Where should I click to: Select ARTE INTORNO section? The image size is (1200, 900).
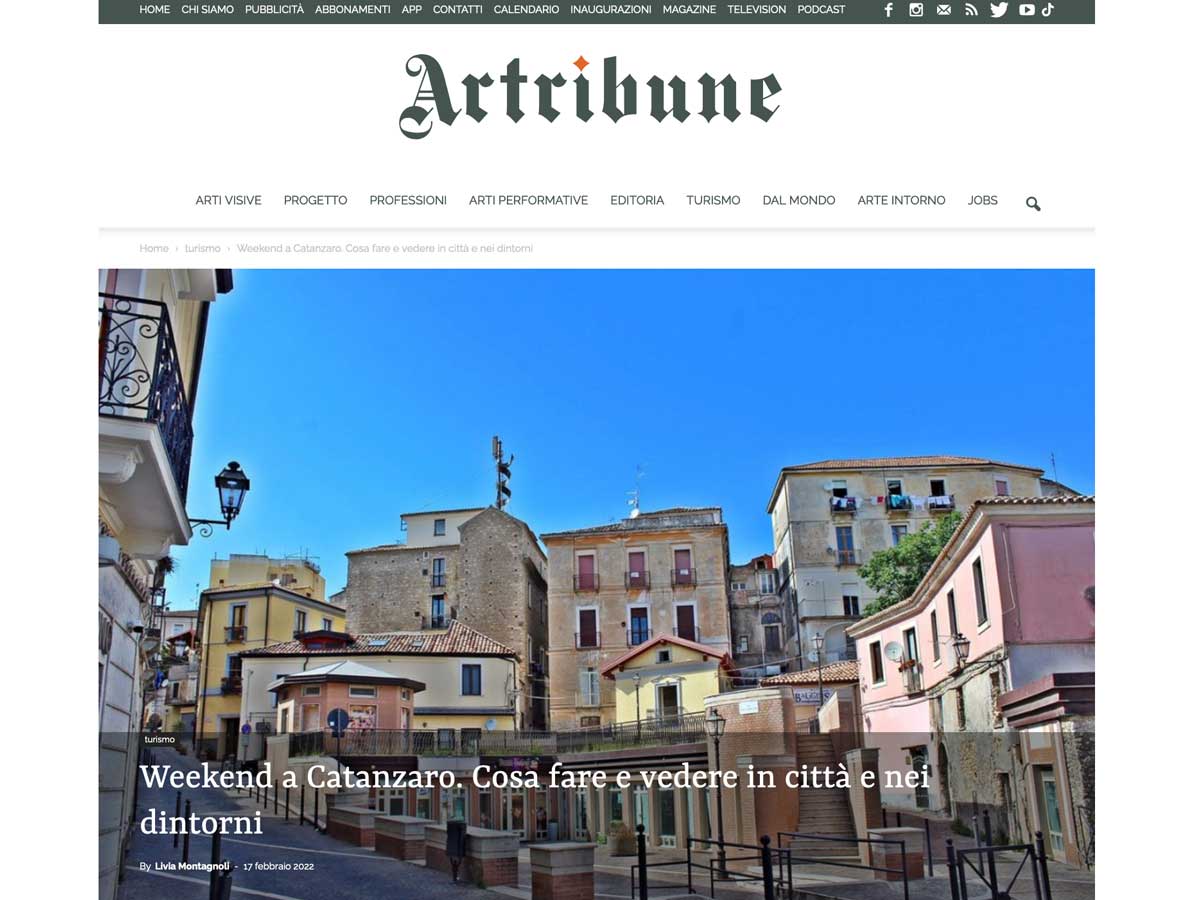click(901, 201)
